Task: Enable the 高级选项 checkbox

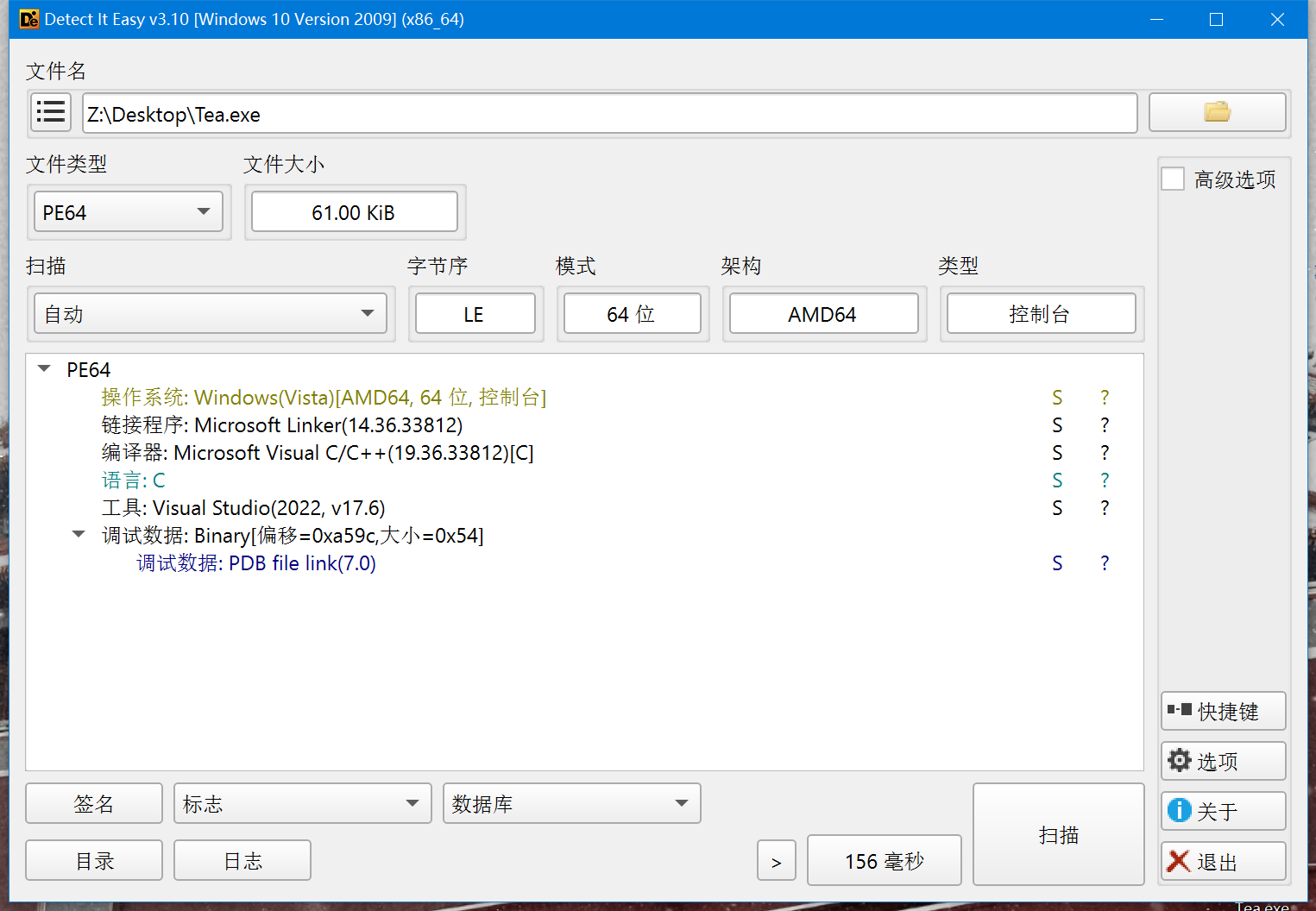Action: (1173, 179)
